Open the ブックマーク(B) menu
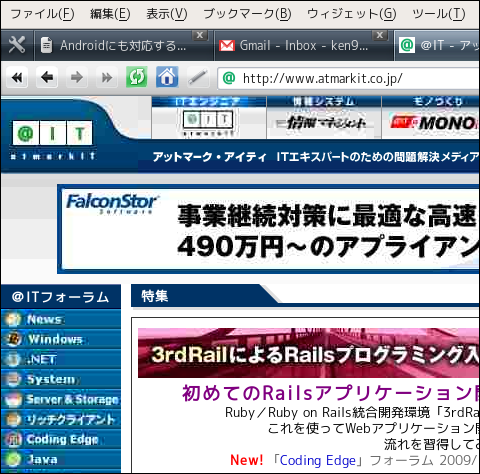 click(247, 14)
